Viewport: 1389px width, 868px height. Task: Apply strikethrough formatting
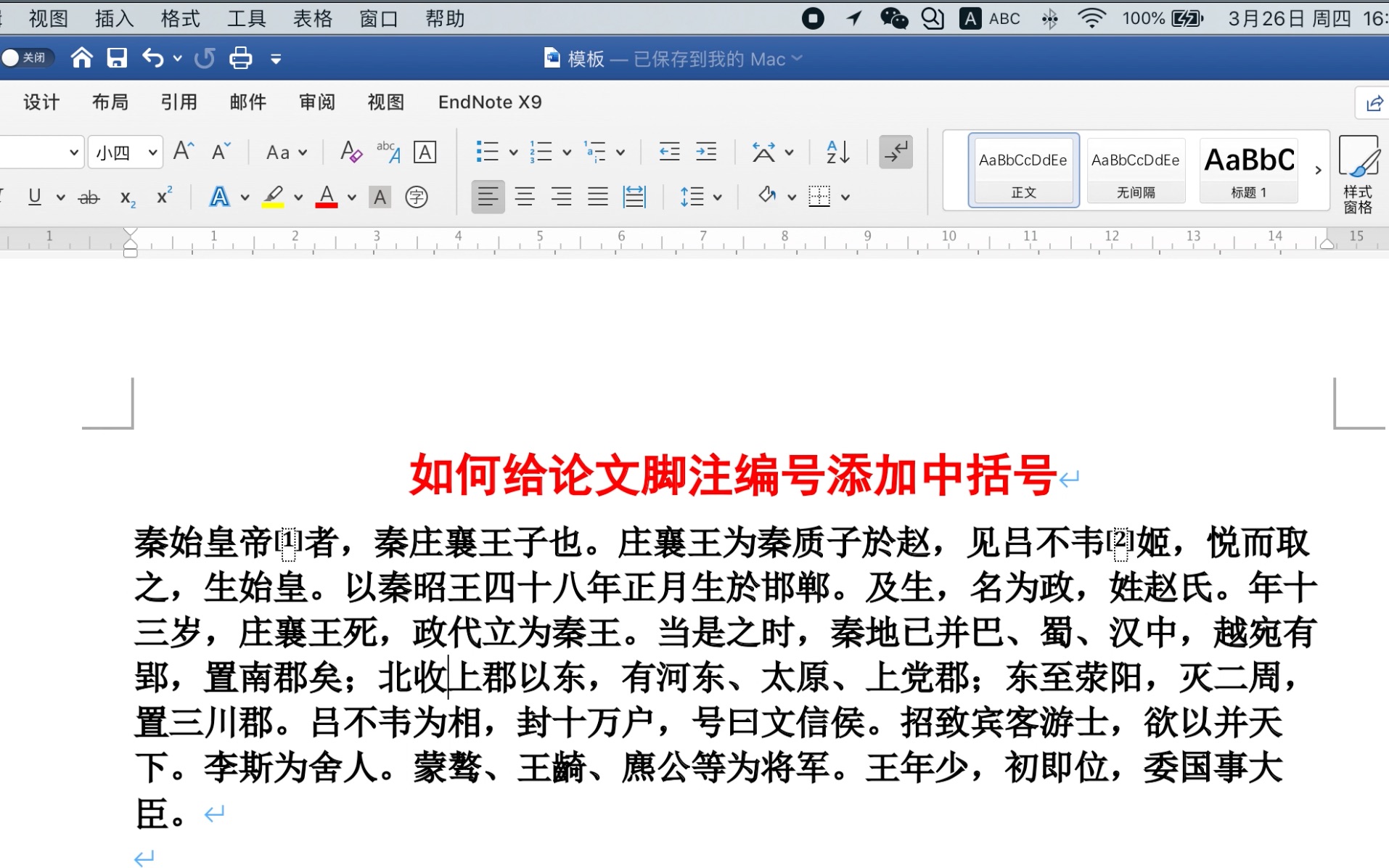[89, 197]
